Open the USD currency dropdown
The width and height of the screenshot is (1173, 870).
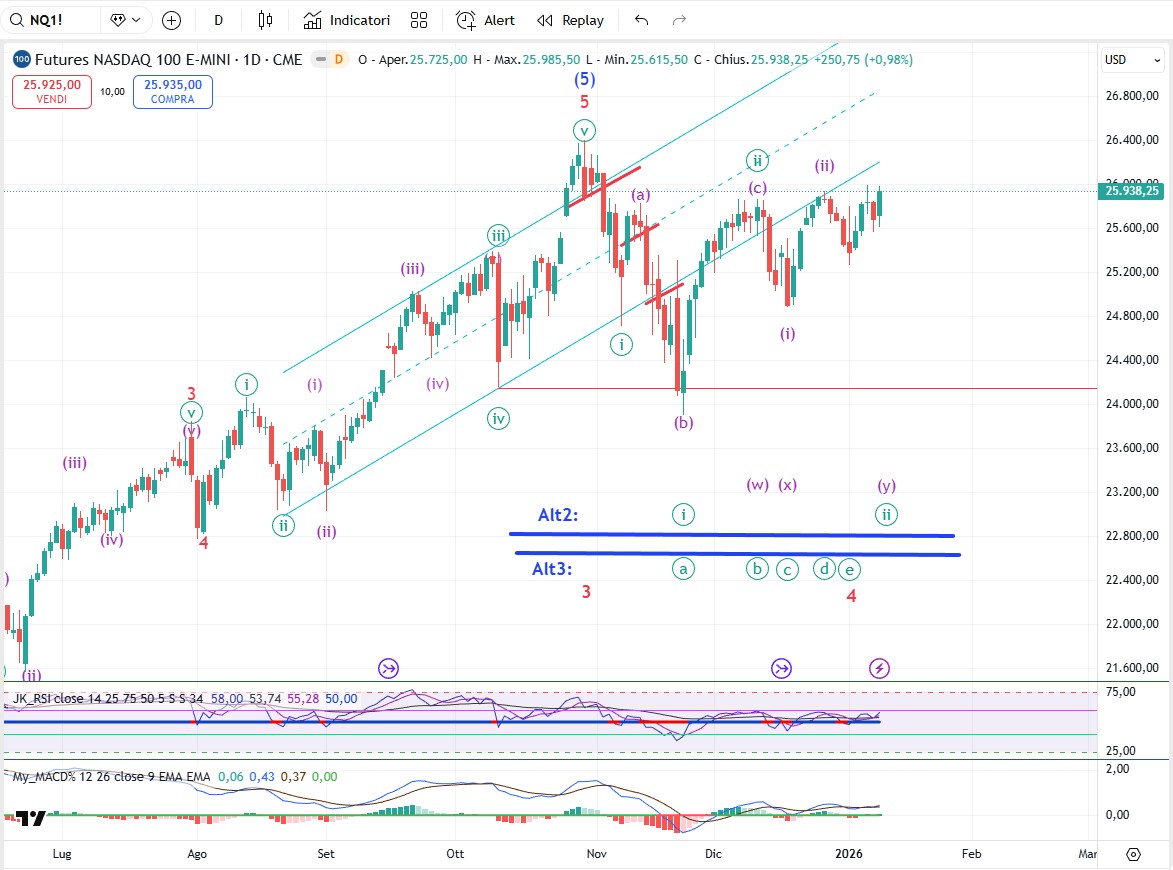1133,60
